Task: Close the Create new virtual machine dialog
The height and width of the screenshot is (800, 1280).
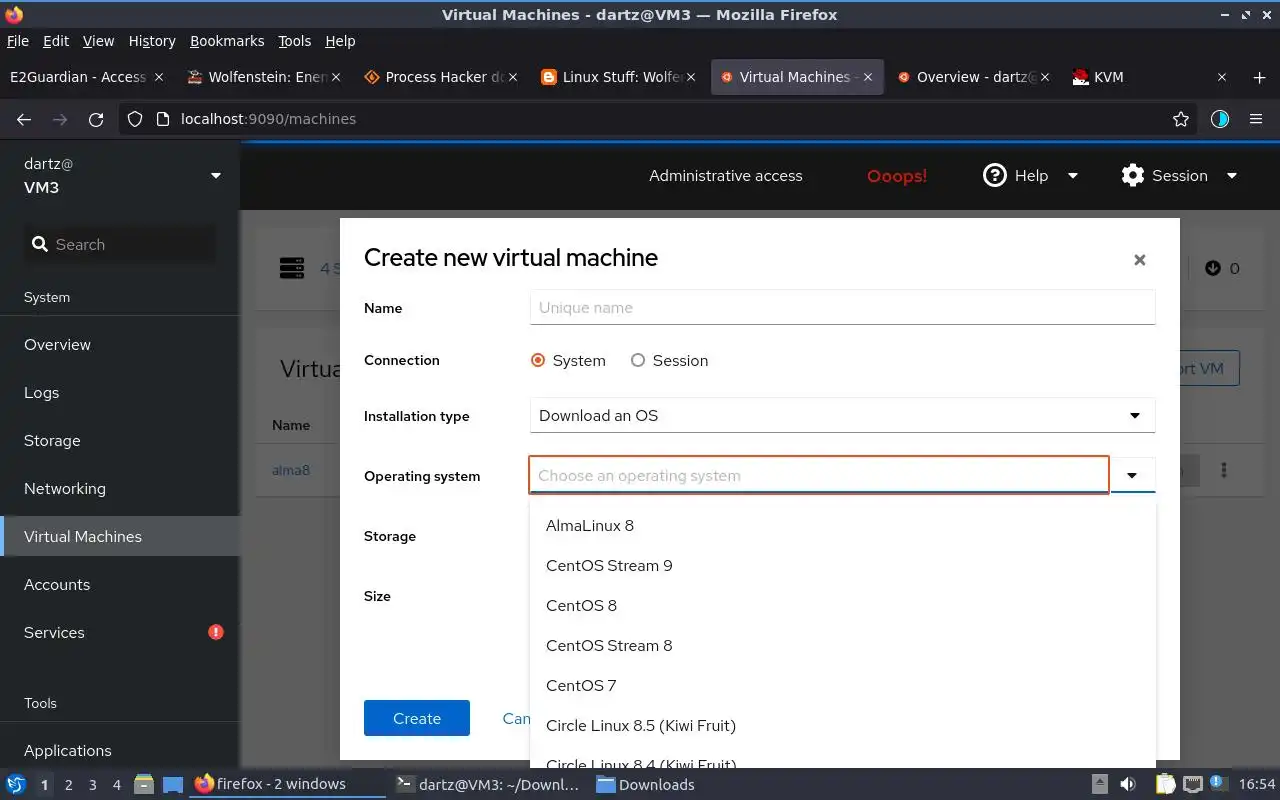Action: (x=1139, y=260)
